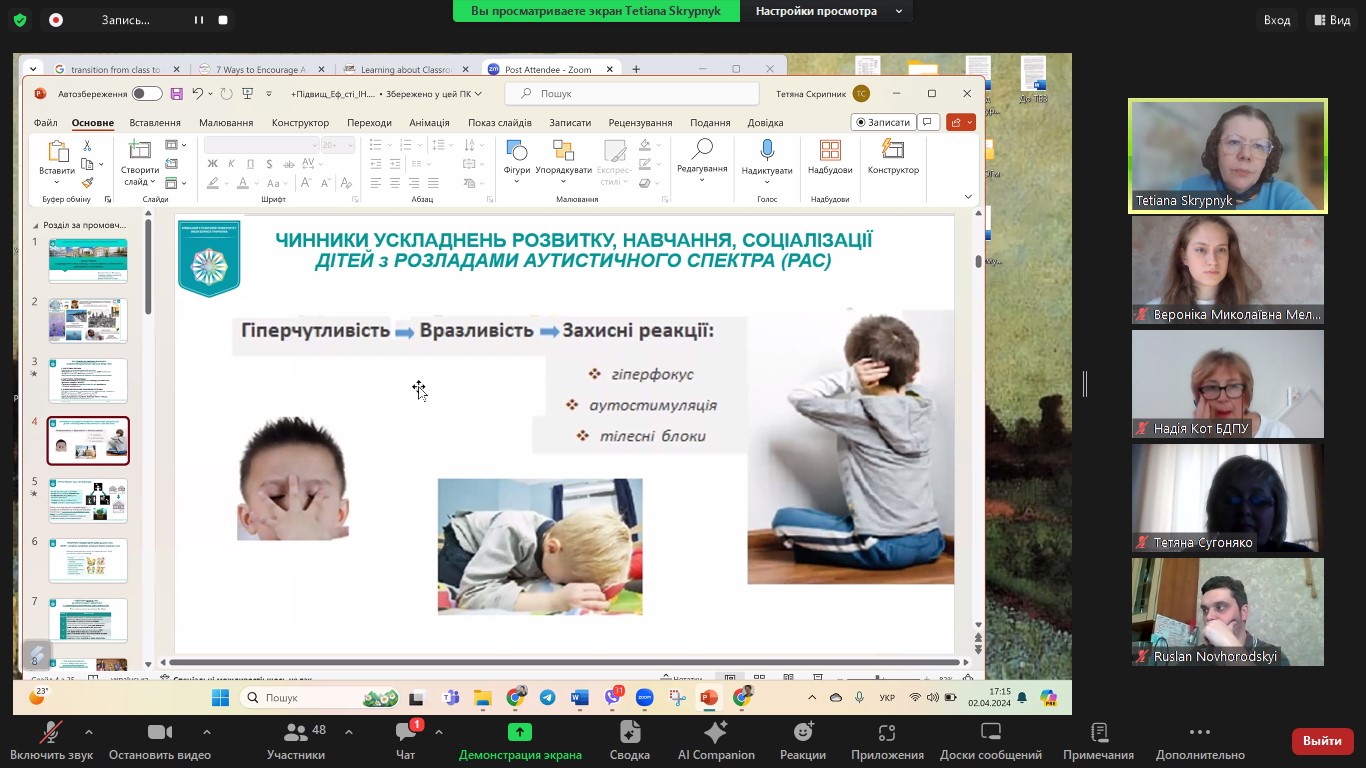Open the Insert tab in PowerPoint
Image resolution: width=1366 pixels, height=768 pixels.
click(155, 123)
